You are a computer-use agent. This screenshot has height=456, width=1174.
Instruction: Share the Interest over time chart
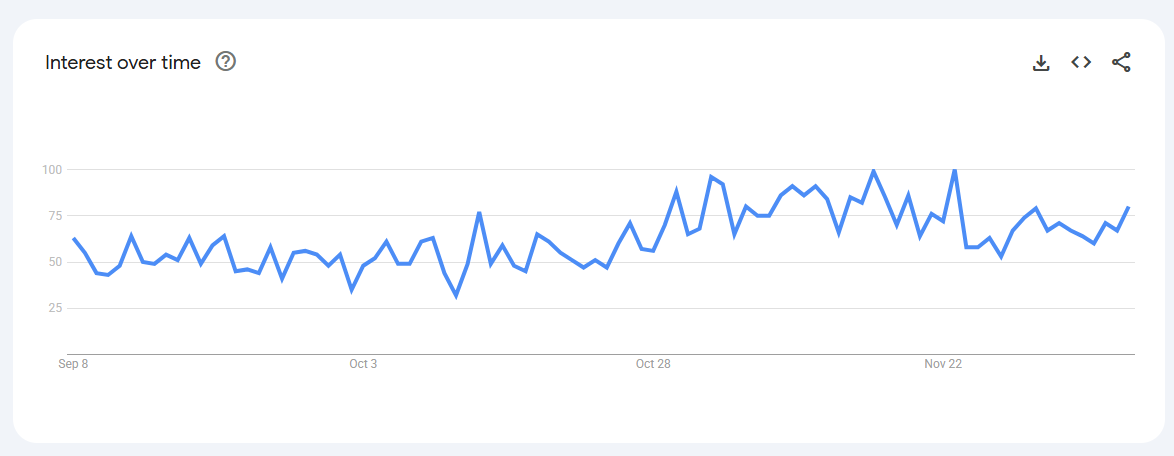pos(1121,62)
